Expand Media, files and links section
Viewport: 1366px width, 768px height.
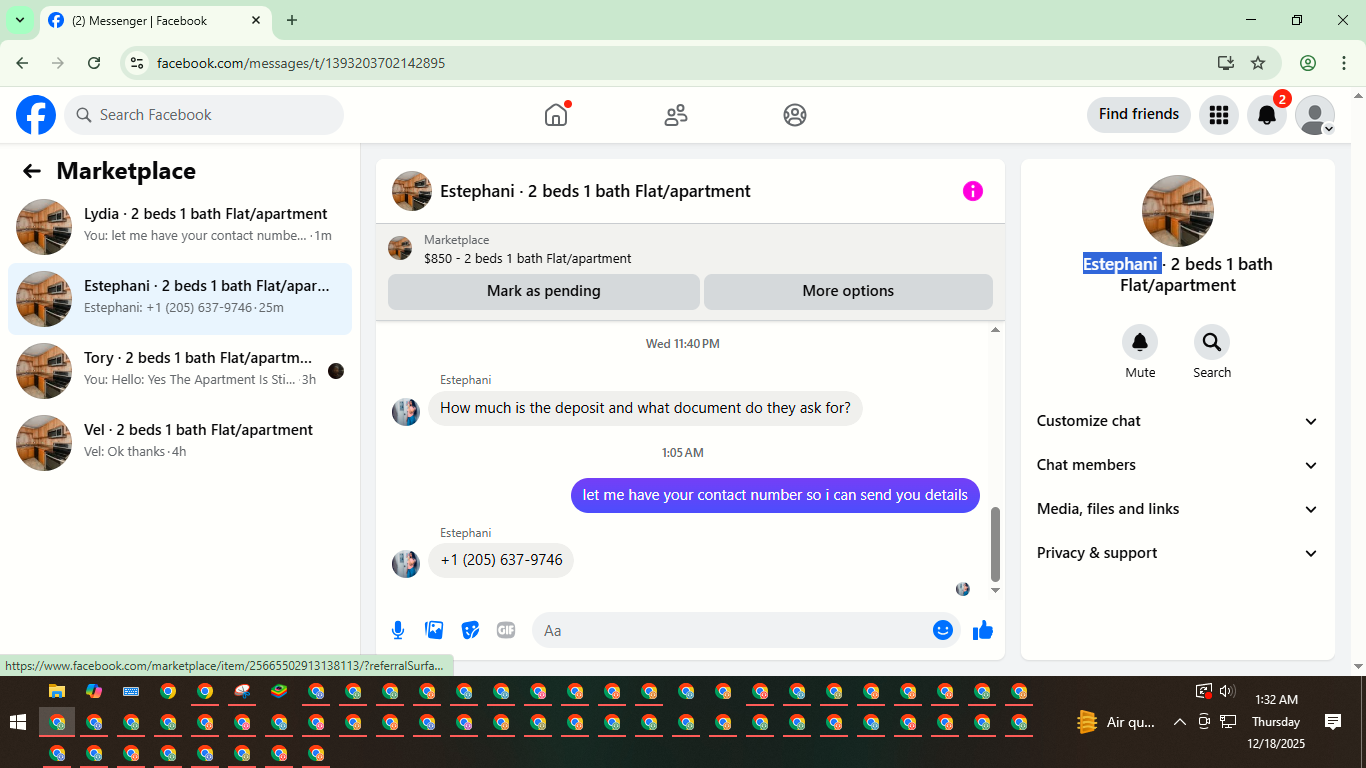coord(1178,509)
